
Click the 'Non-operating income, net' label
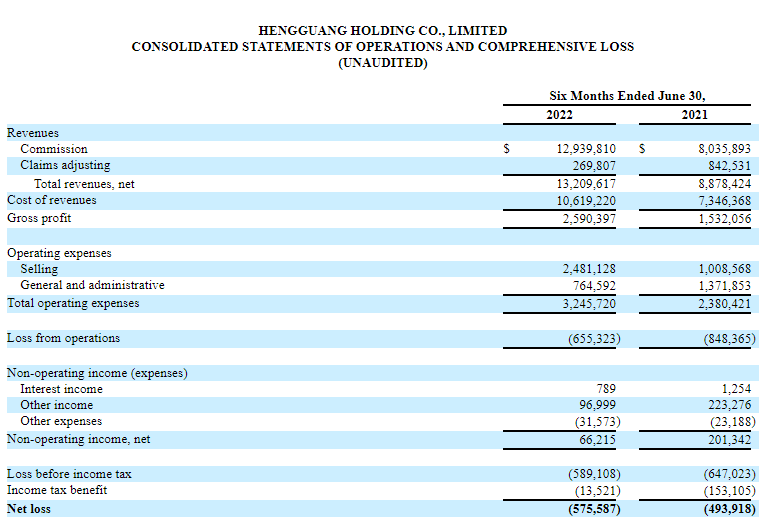[x=78, y=439]
